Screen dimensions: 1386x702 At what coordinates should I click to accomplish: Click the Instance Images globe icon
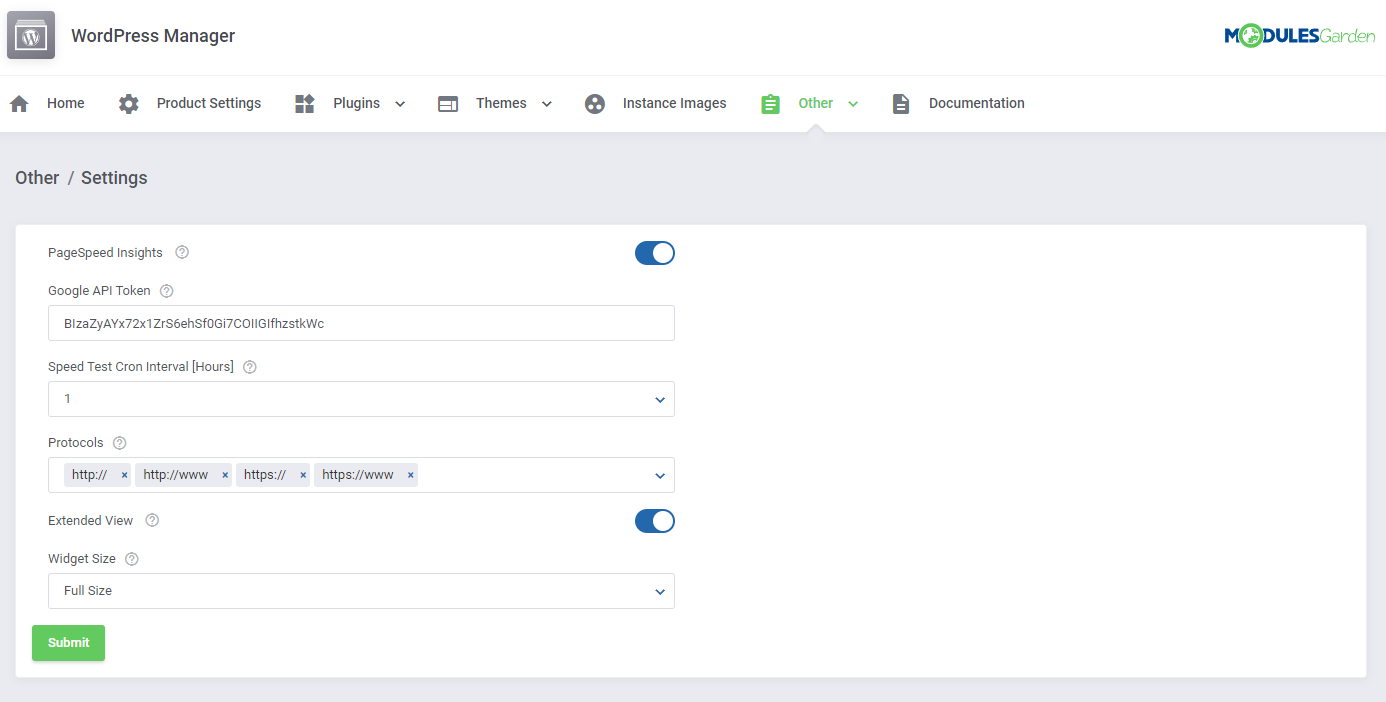point(595,103)
